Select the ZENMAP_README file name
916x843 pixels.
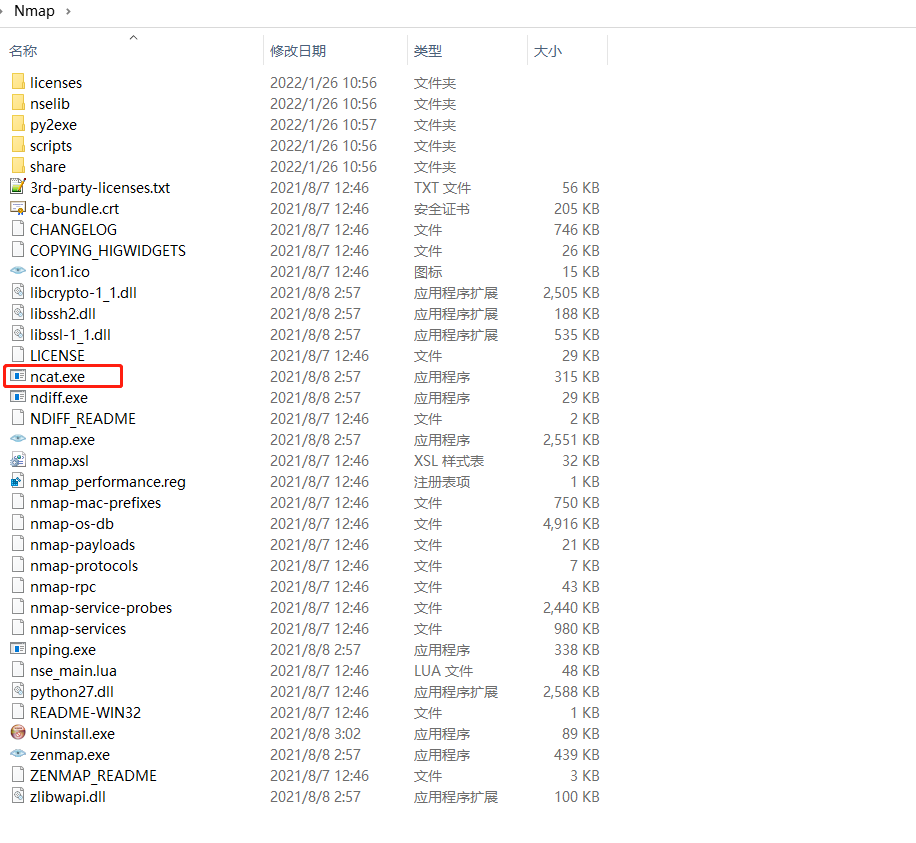(93, 776)
